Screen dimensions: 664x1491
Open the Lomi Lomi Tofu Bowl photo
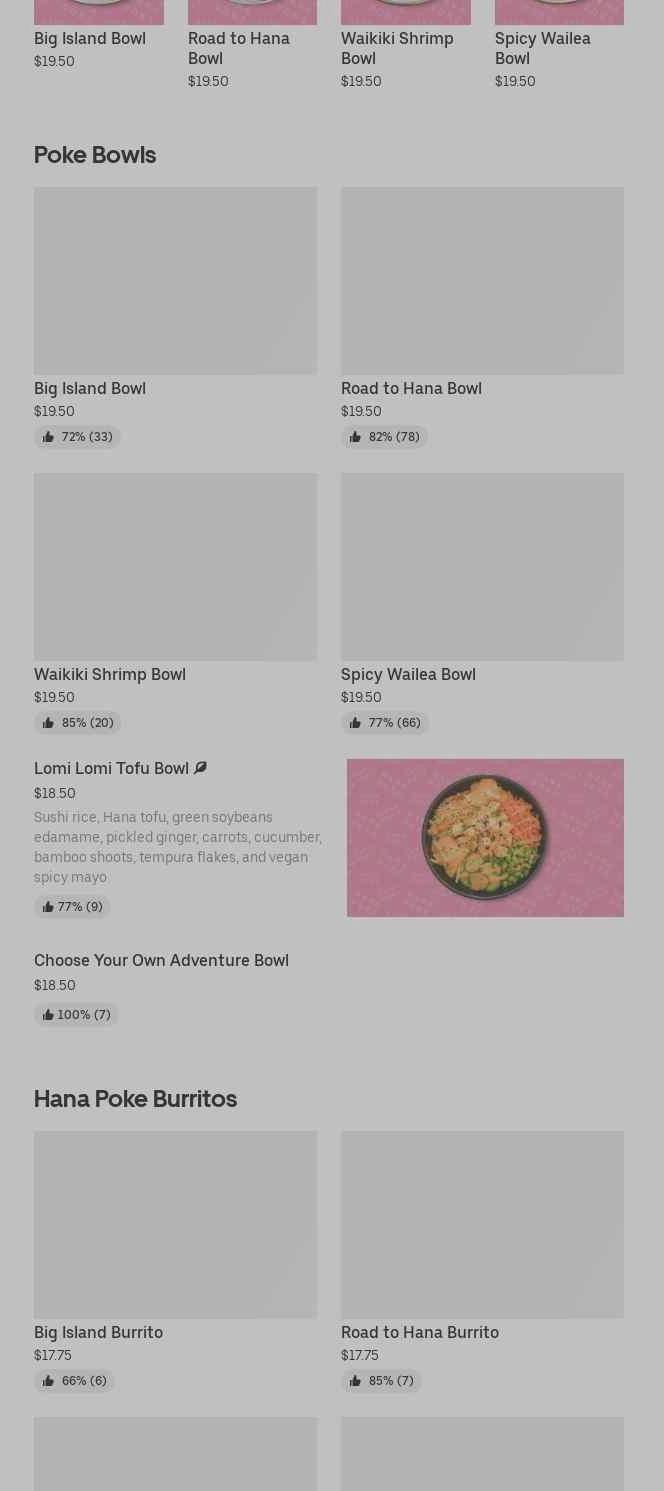(485, 837)
